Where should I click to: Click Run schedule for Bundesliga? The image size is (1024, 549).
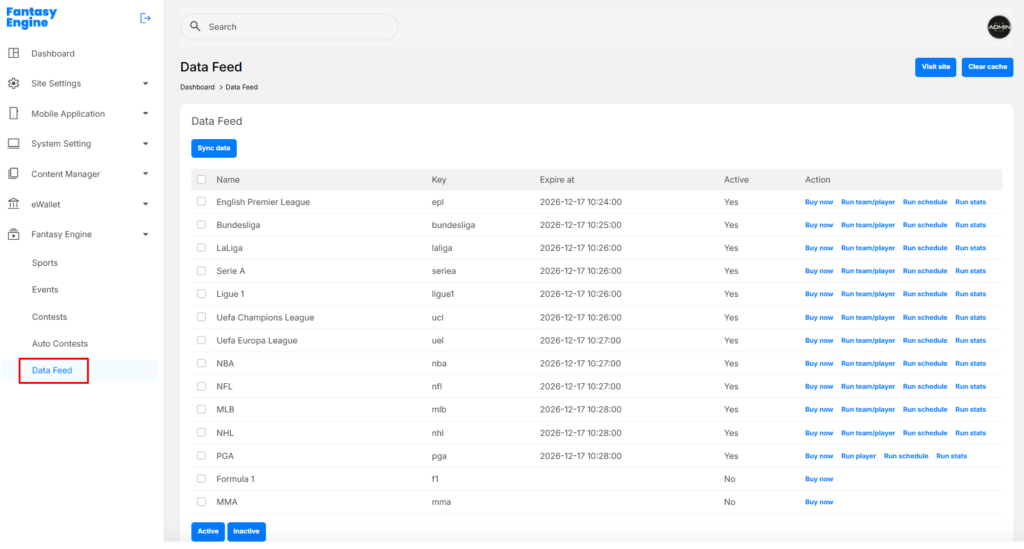tap(924, 225)
